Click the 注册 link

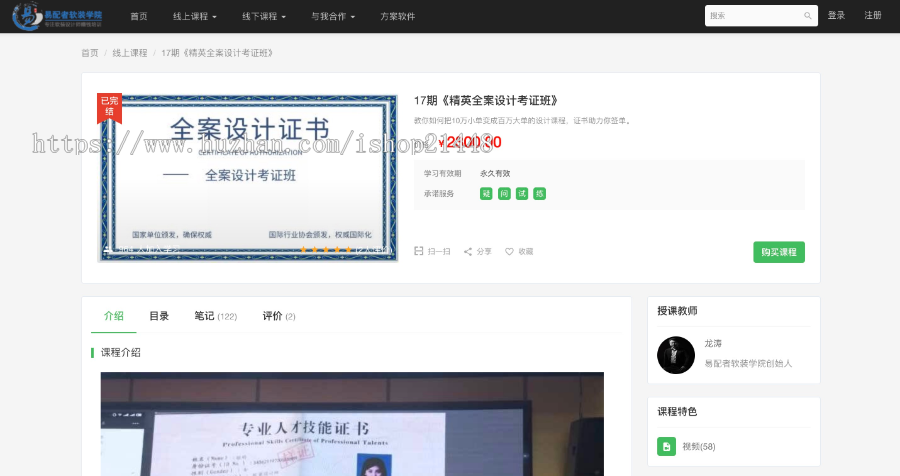click(x=873, y=16)
